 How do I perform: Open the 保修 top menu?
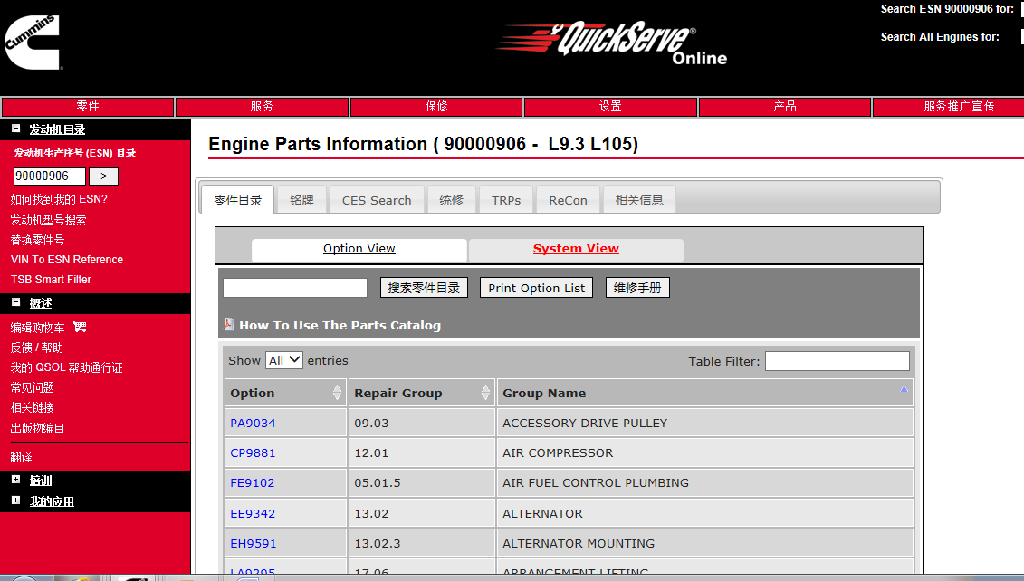coord(436,106)
